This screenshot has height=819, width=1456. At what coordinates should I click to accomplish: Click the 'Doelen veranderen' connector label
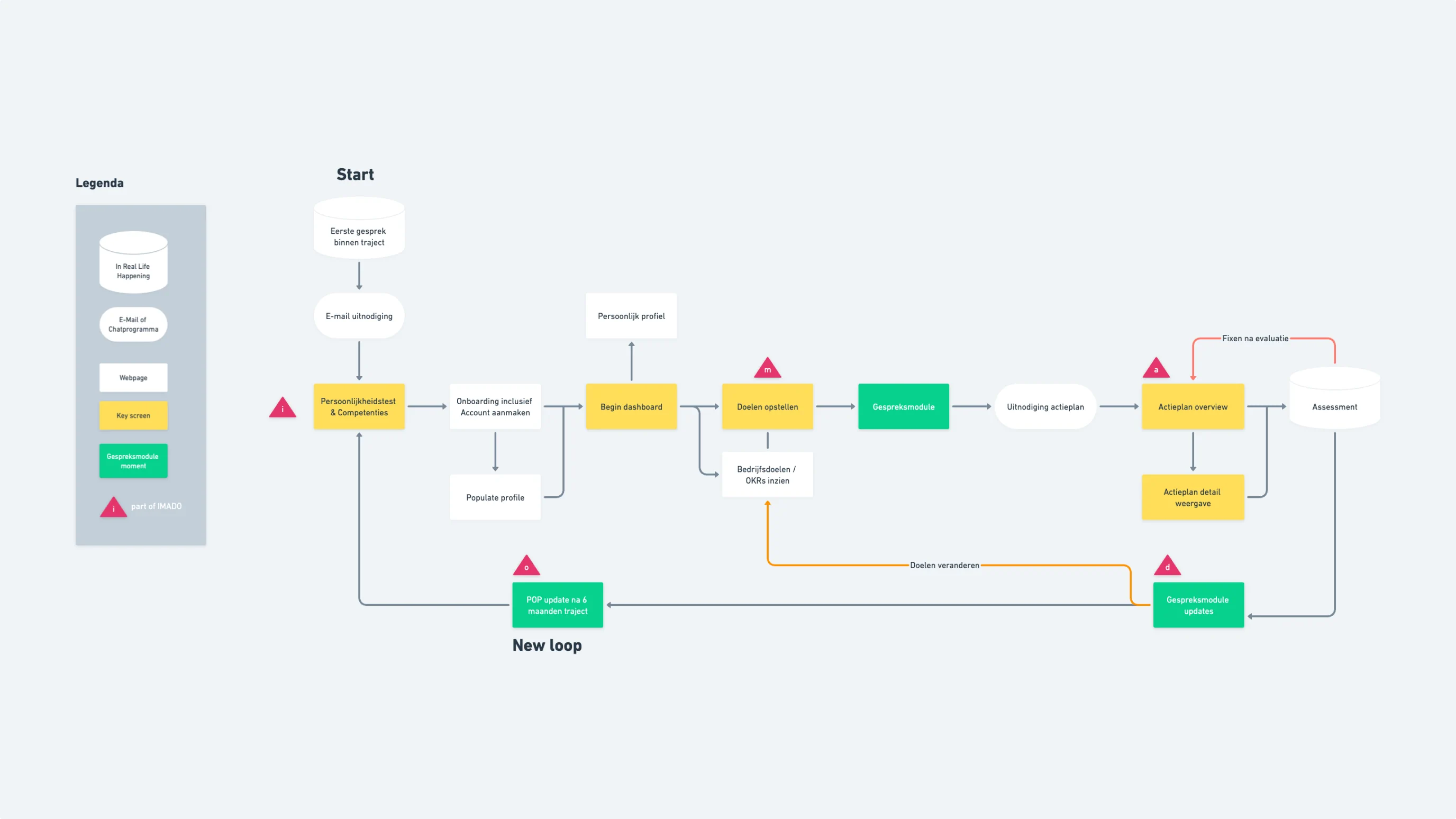944,565
